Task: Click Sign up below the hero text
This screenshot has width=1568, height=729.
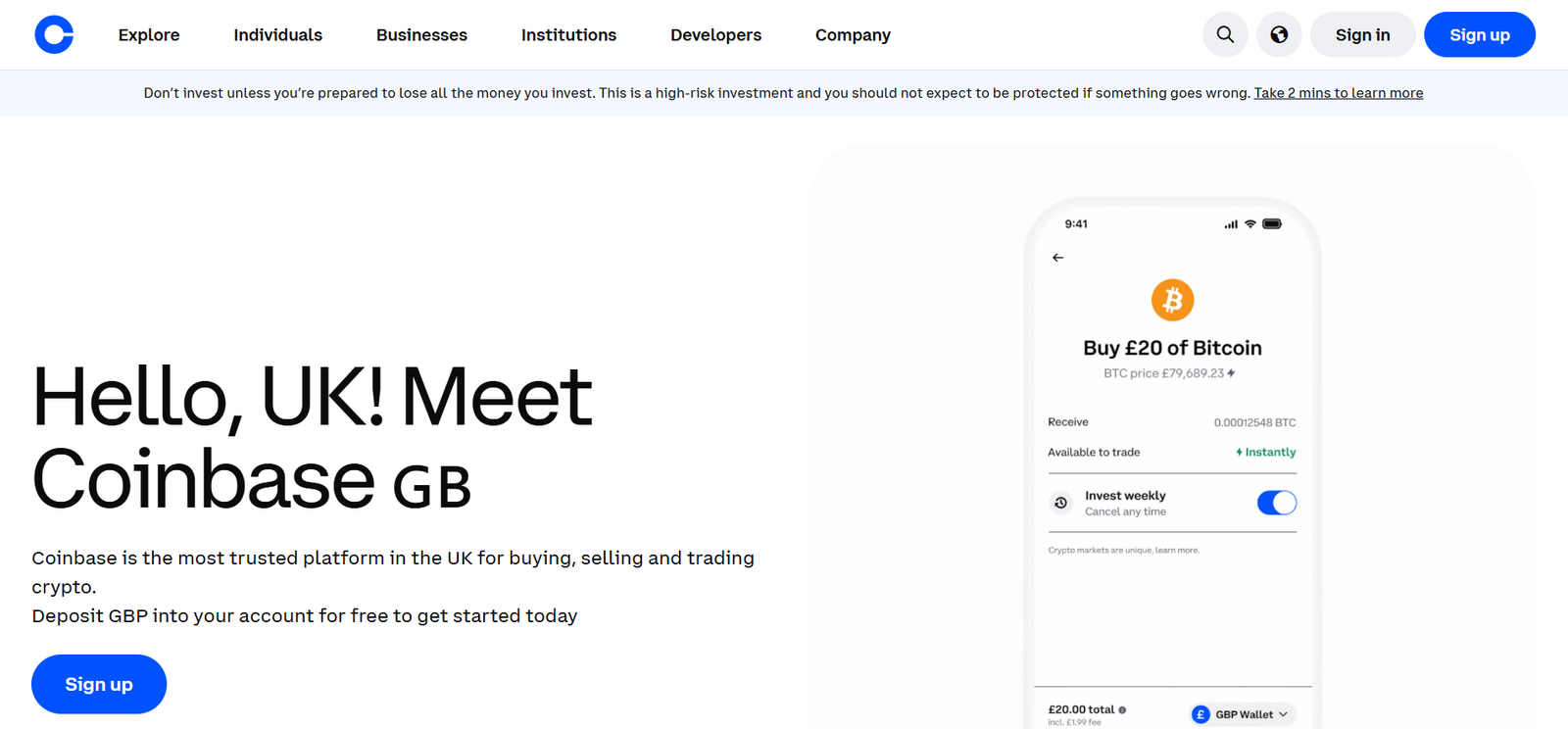Action: click(99, 684)
